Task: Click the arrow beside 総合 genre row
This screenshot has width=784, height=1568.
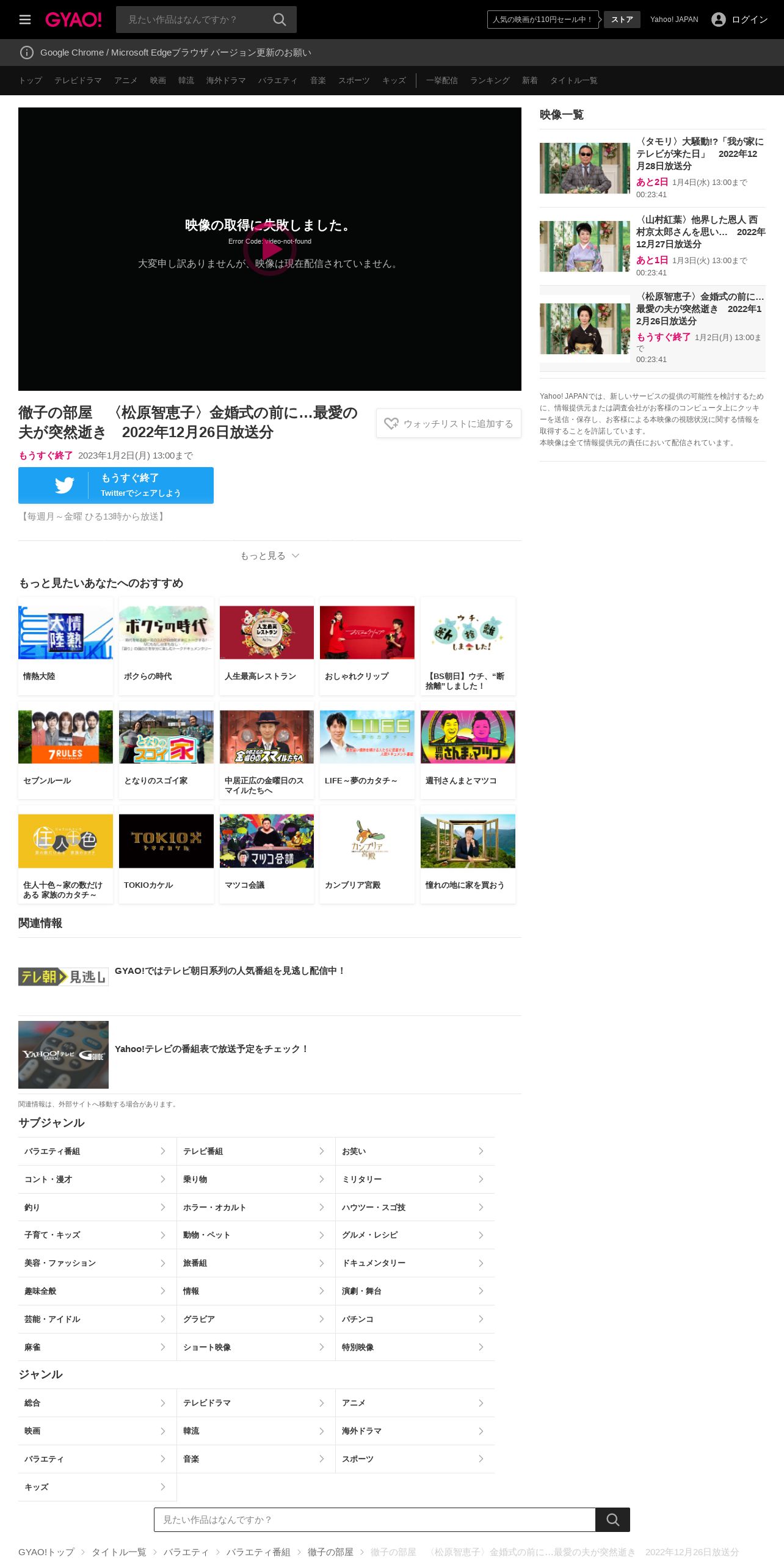Action: coord(163,1403)
